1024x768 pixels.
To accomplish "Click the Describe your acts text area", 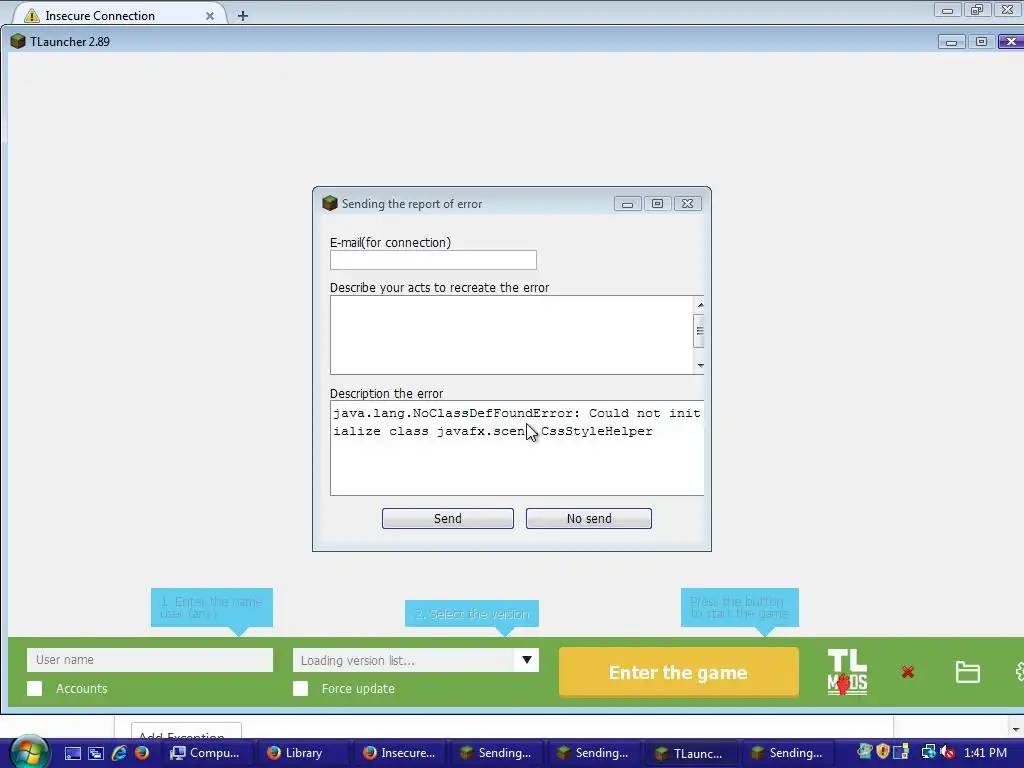I will coord(511,335).
